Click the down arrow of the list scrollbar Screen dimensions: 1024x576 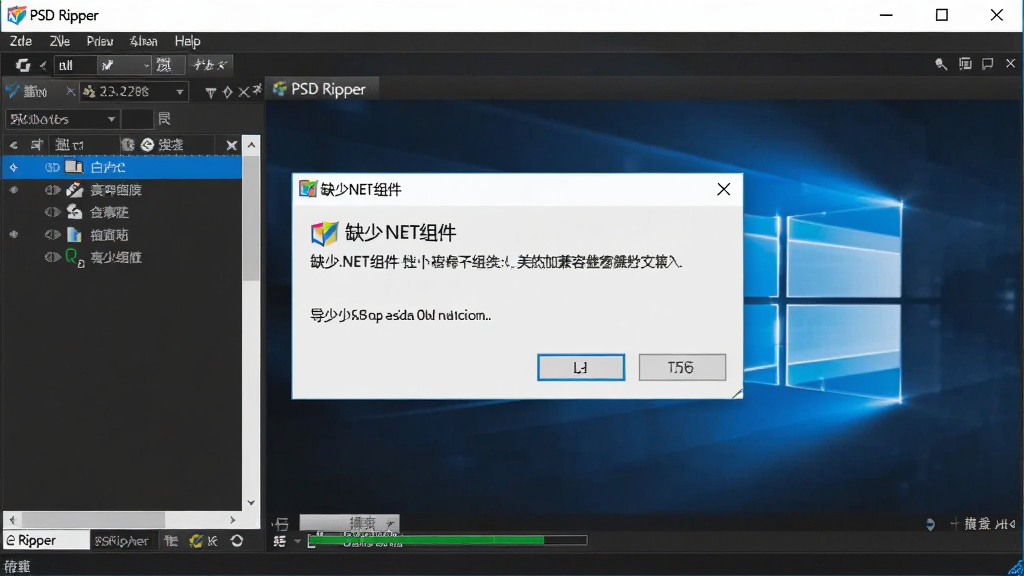(x=251, y=502)
